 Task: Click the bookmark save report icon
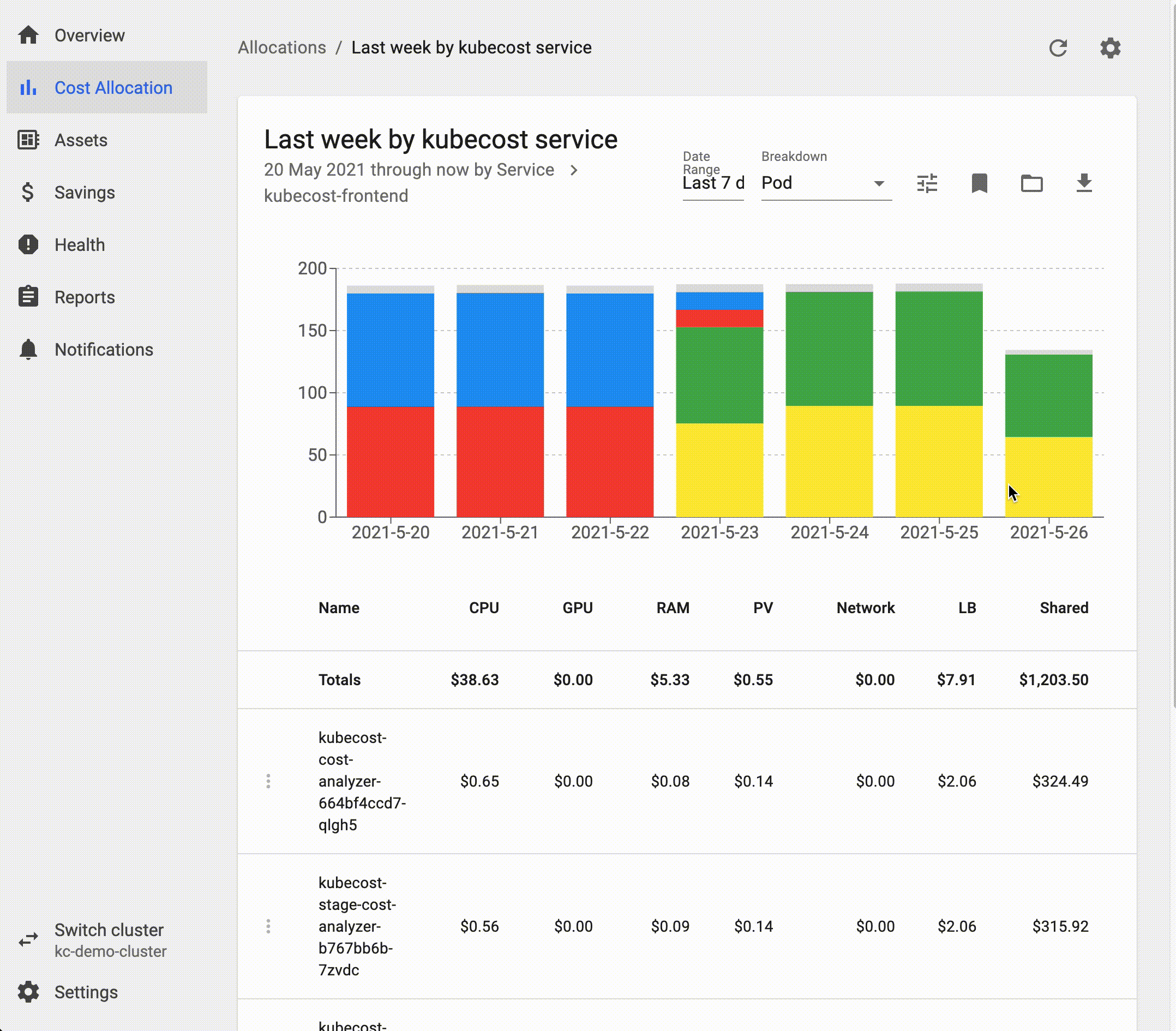pos(979,183)
